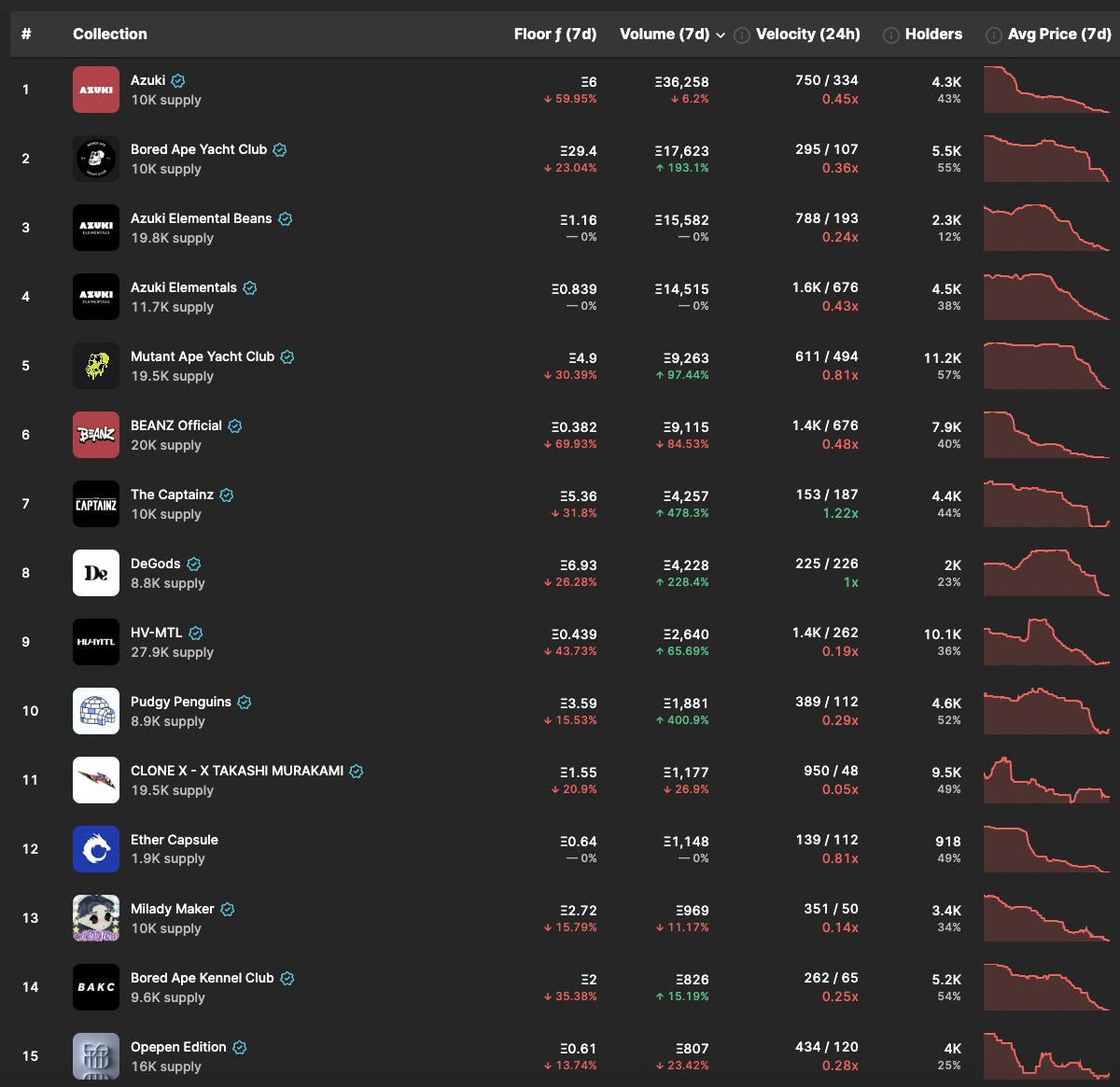
Task: Click Bored Ape Kennel Club volume Ξ826
Action: coord(693,980)
